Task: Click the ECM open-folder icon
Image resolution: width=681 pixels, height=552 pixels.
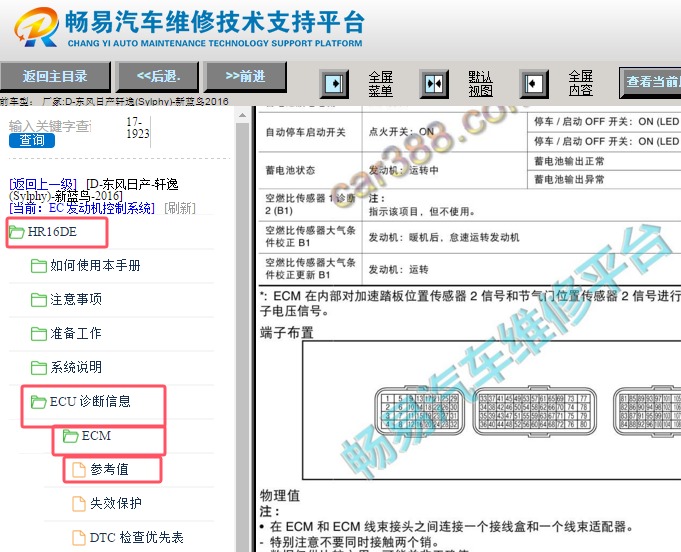Action: pyautogui.click(x=70, y=436)
